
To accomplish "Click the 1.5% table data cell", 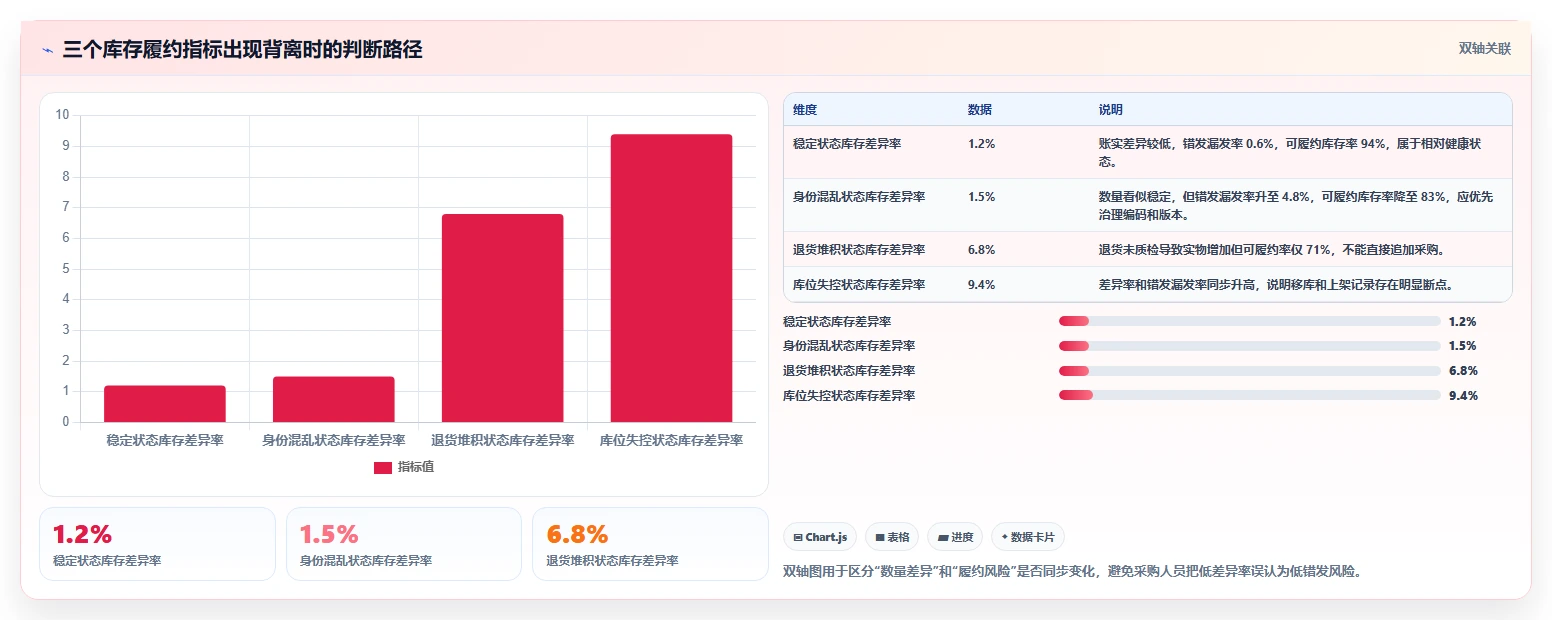I will tap(981, 197).
